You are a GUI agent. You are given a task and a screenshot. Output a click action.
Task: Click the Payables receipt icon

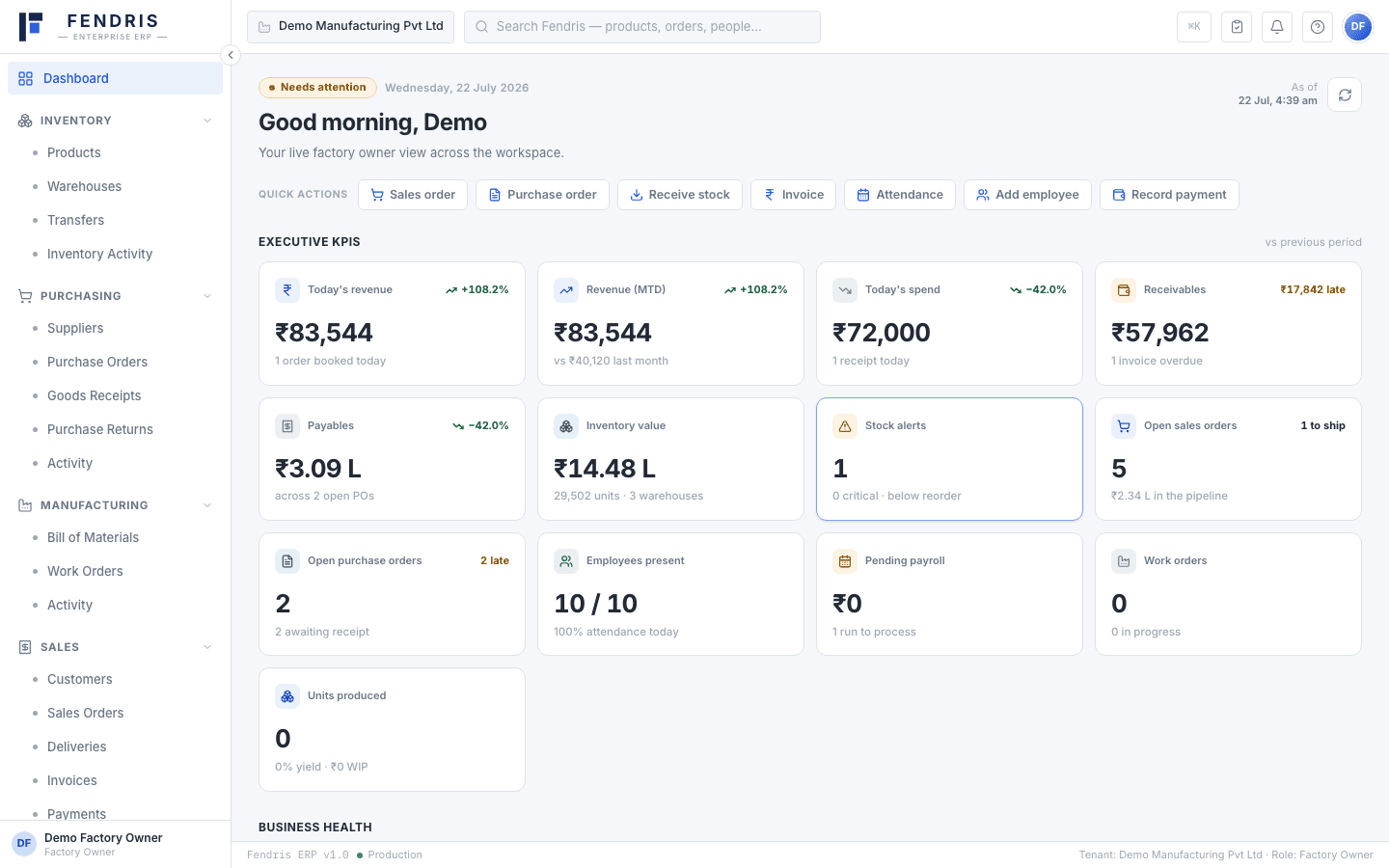(x=287, y=425)
